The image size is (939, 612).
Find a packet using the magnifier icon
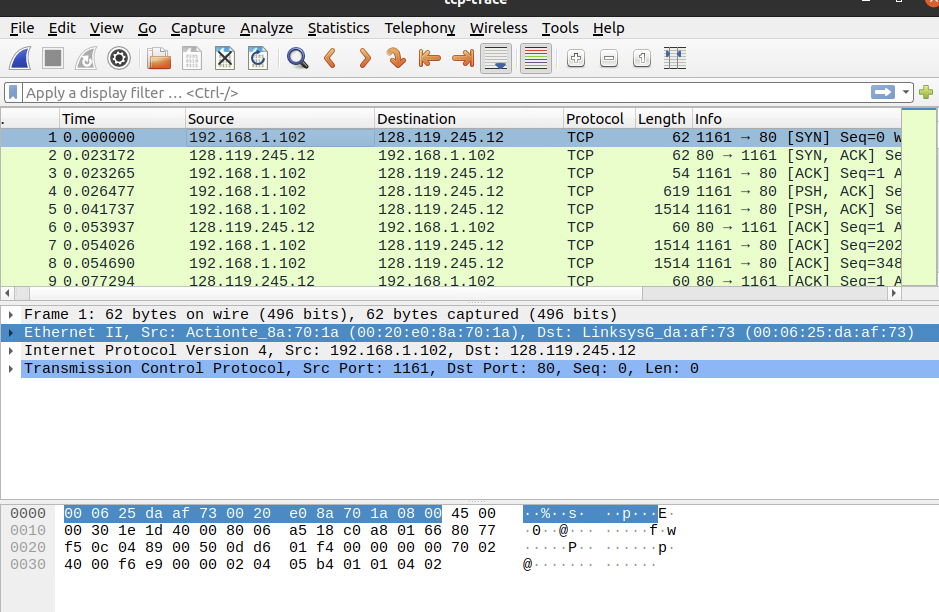[x=297, y=58]
